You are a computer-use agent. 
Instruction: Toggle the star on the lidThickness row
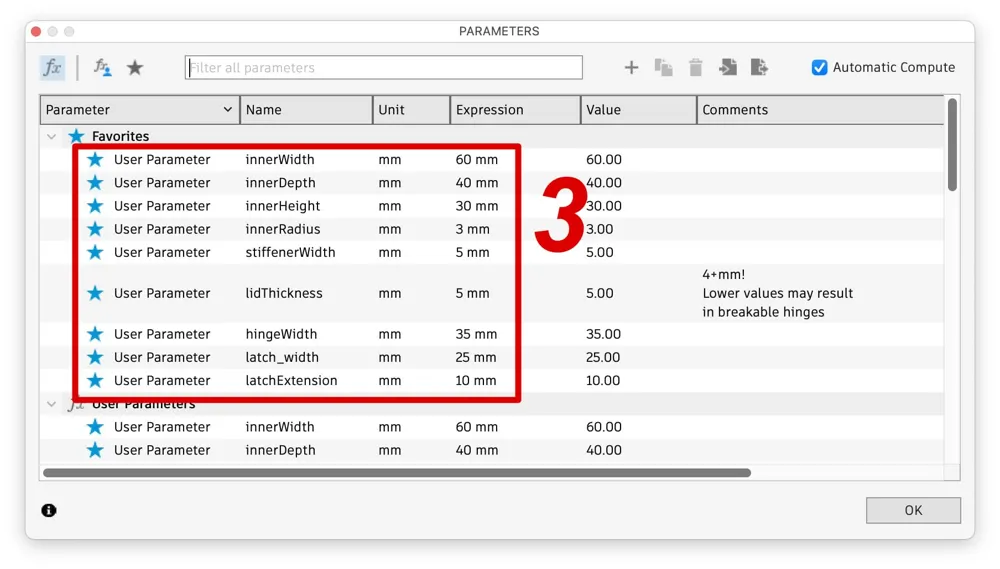pyautogui.click(x=95, y=293)
